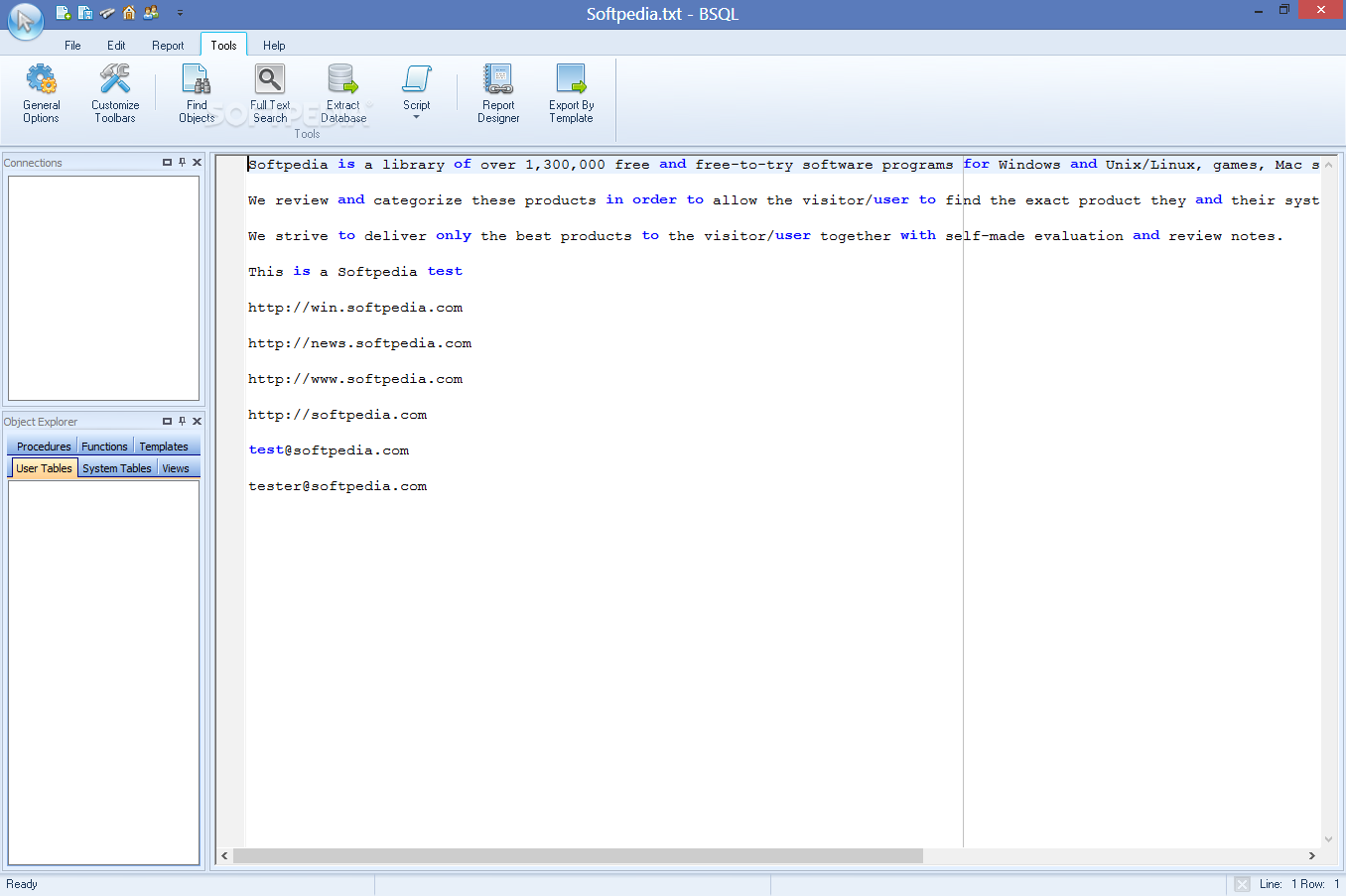The width and height of the screenshot is (1346, 896).
Task: Maximize the Object Explorer panel
Action: point(167,421)
